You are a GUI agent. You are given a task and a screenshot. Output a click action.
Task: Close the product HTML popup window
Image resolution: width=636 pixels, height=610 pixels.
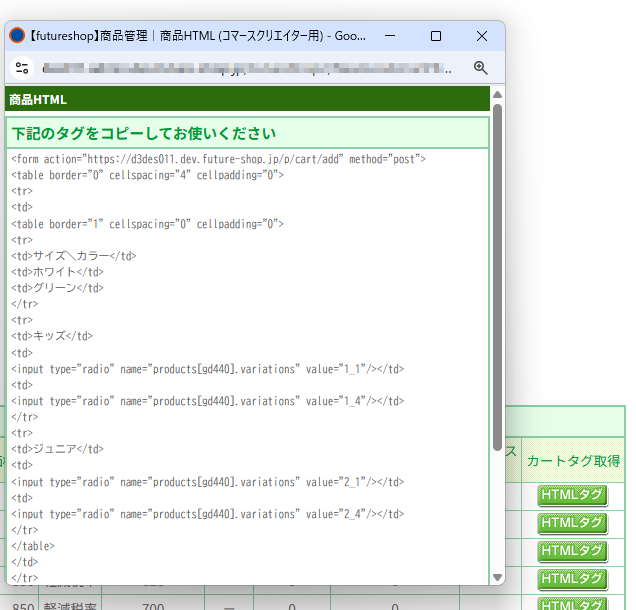pyautogui.click(x=482, y=36)
